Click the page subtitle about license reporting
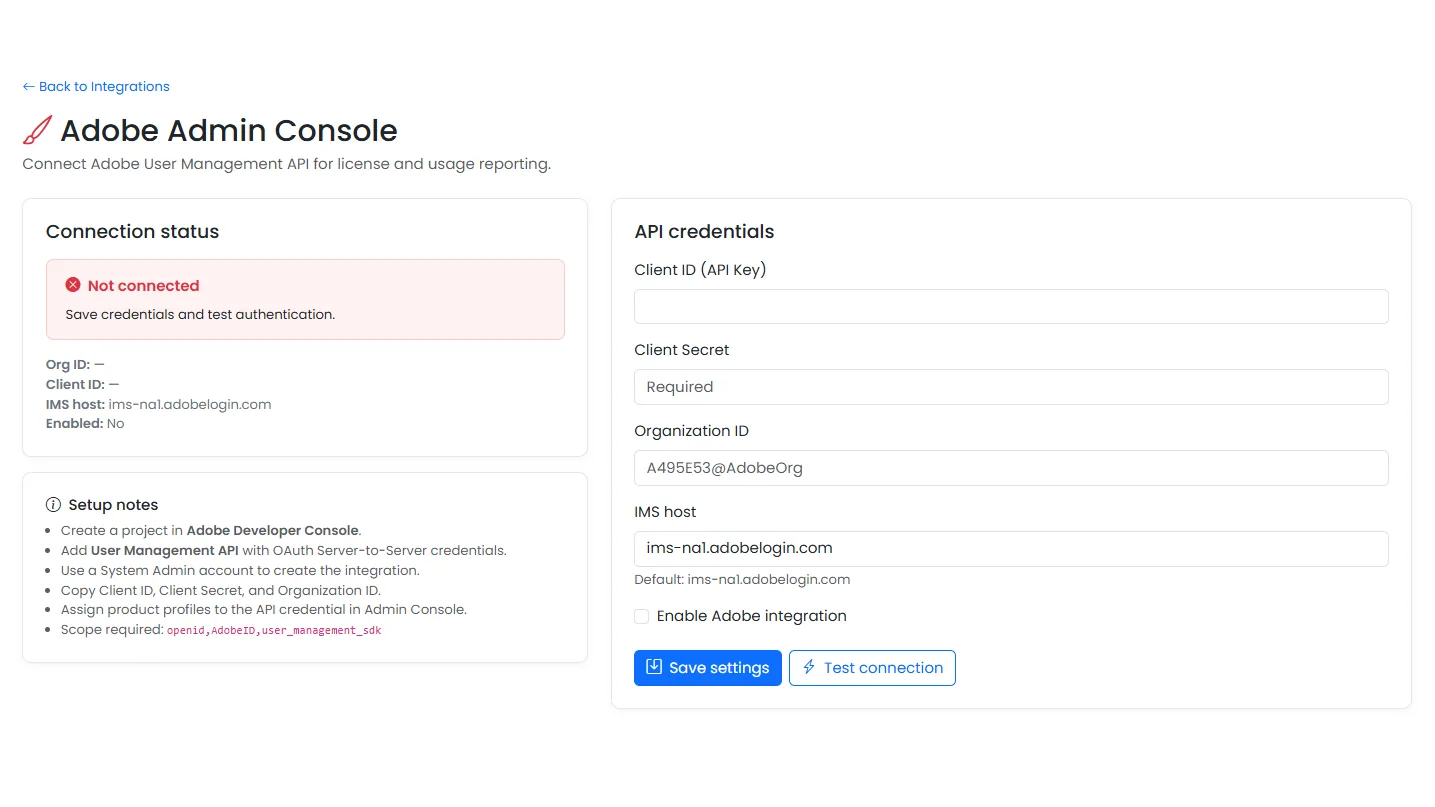This screenshot has width=1435, height=807. [x=287, y=164]
